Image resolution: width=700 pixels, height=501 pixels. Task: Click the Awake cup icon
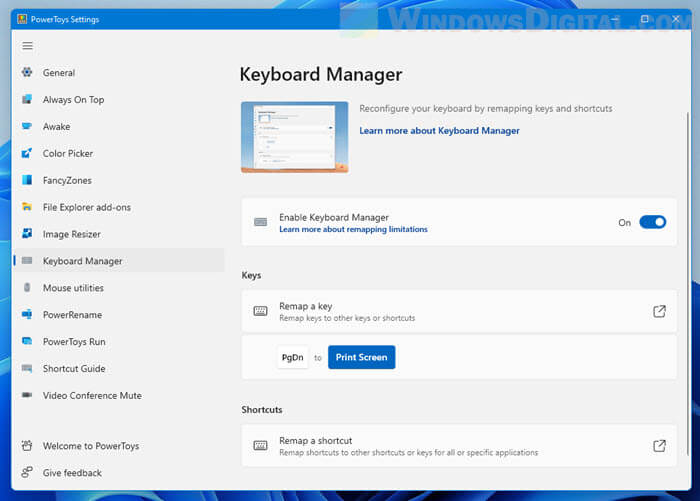(x=27, y=126)
